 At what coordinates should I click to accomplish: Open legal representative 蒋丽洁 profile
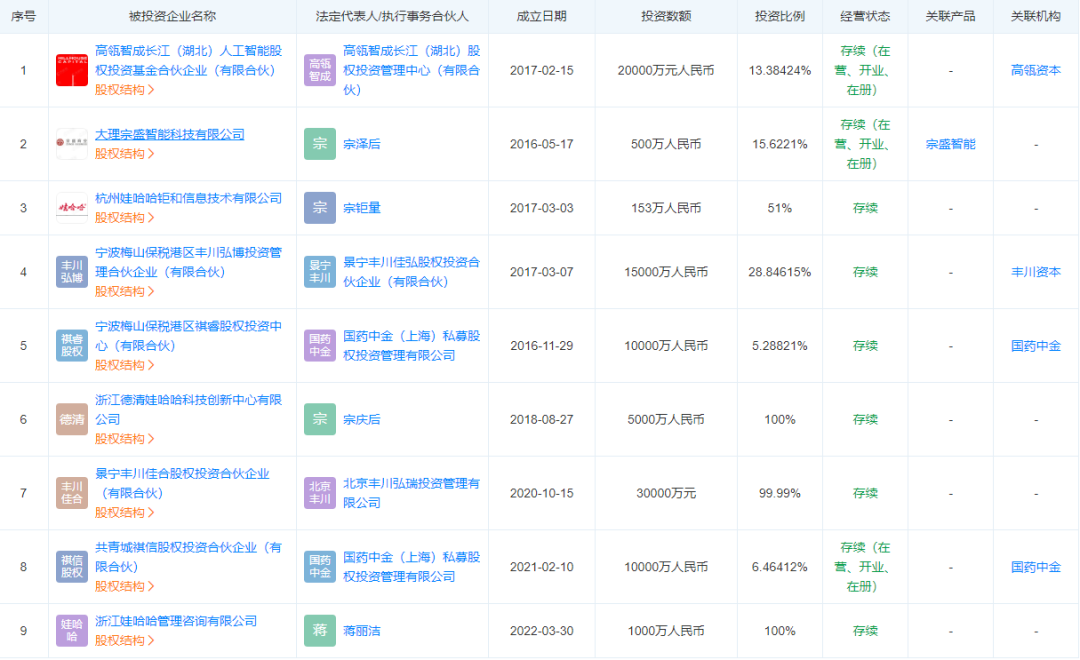click(x=362, y=631)
